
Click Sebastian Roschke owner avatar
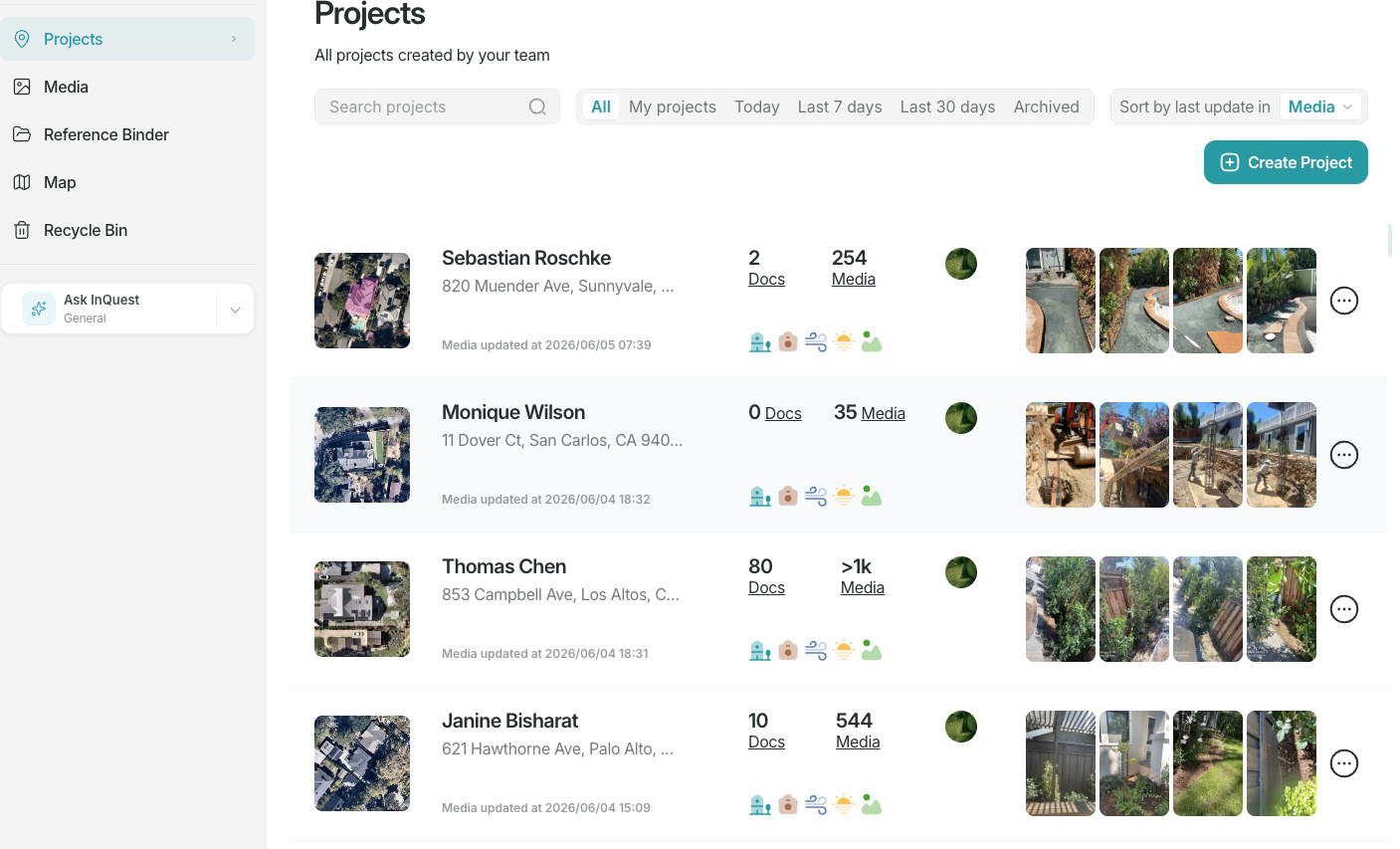coord(961,264)
